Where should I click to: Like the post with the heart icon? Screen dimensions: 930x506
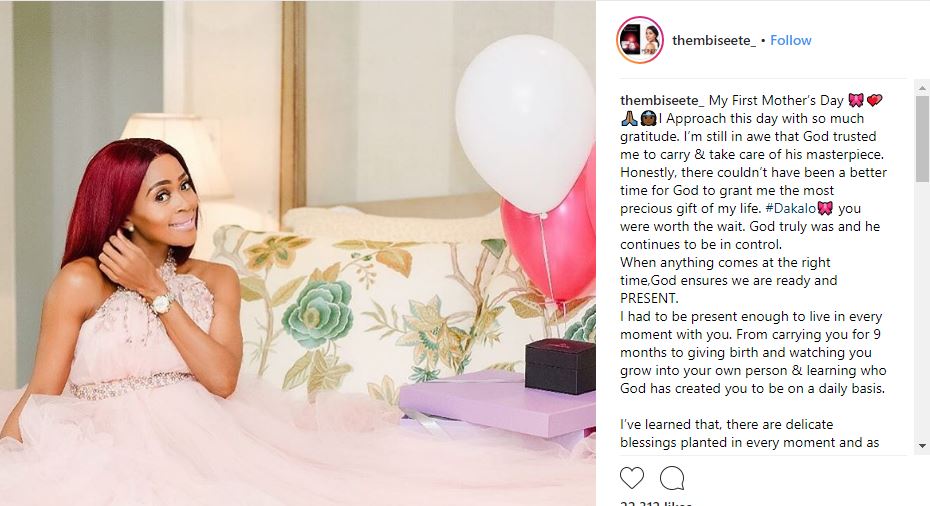pos(632,478)
